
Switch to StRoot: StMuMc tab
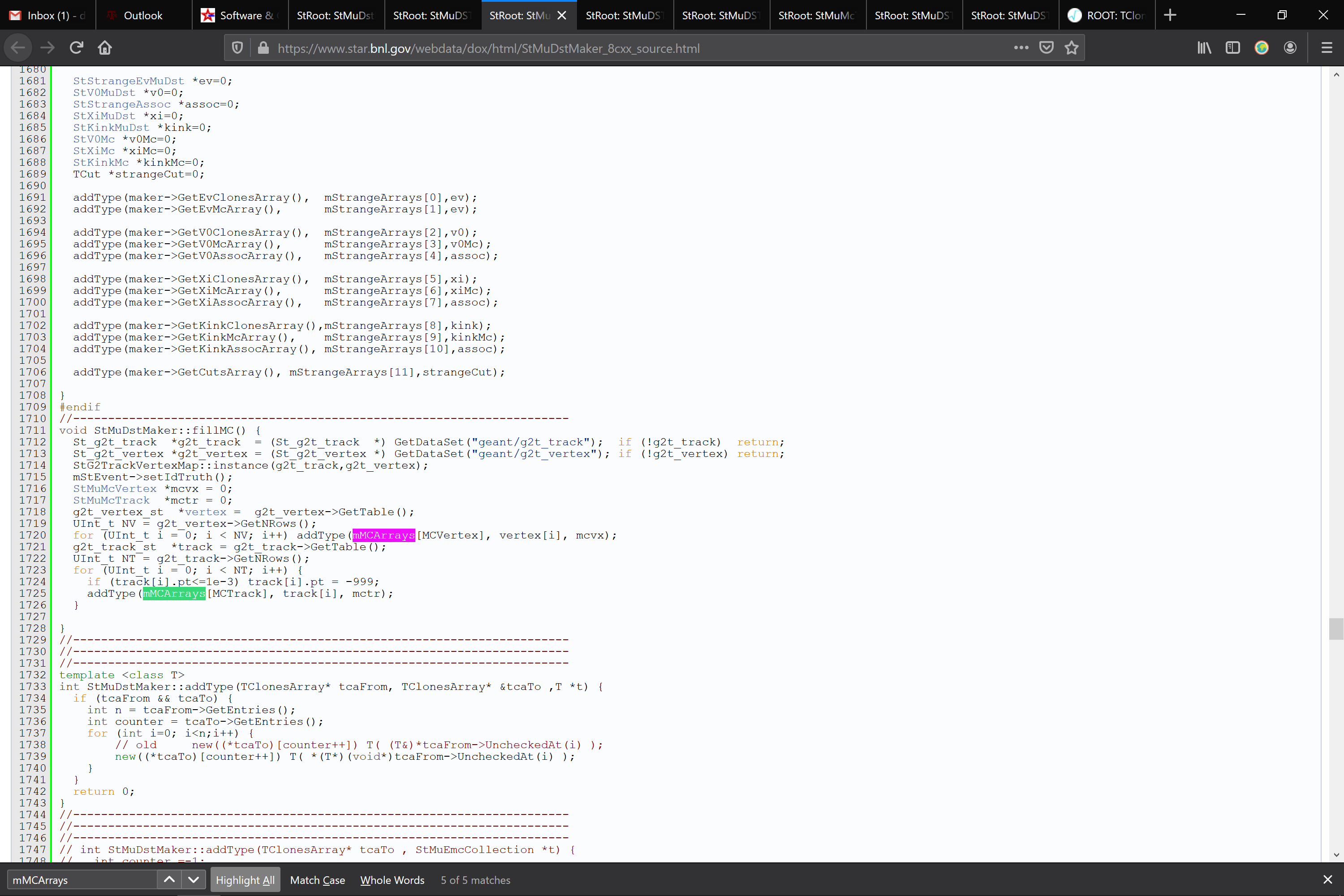(817, 15)
